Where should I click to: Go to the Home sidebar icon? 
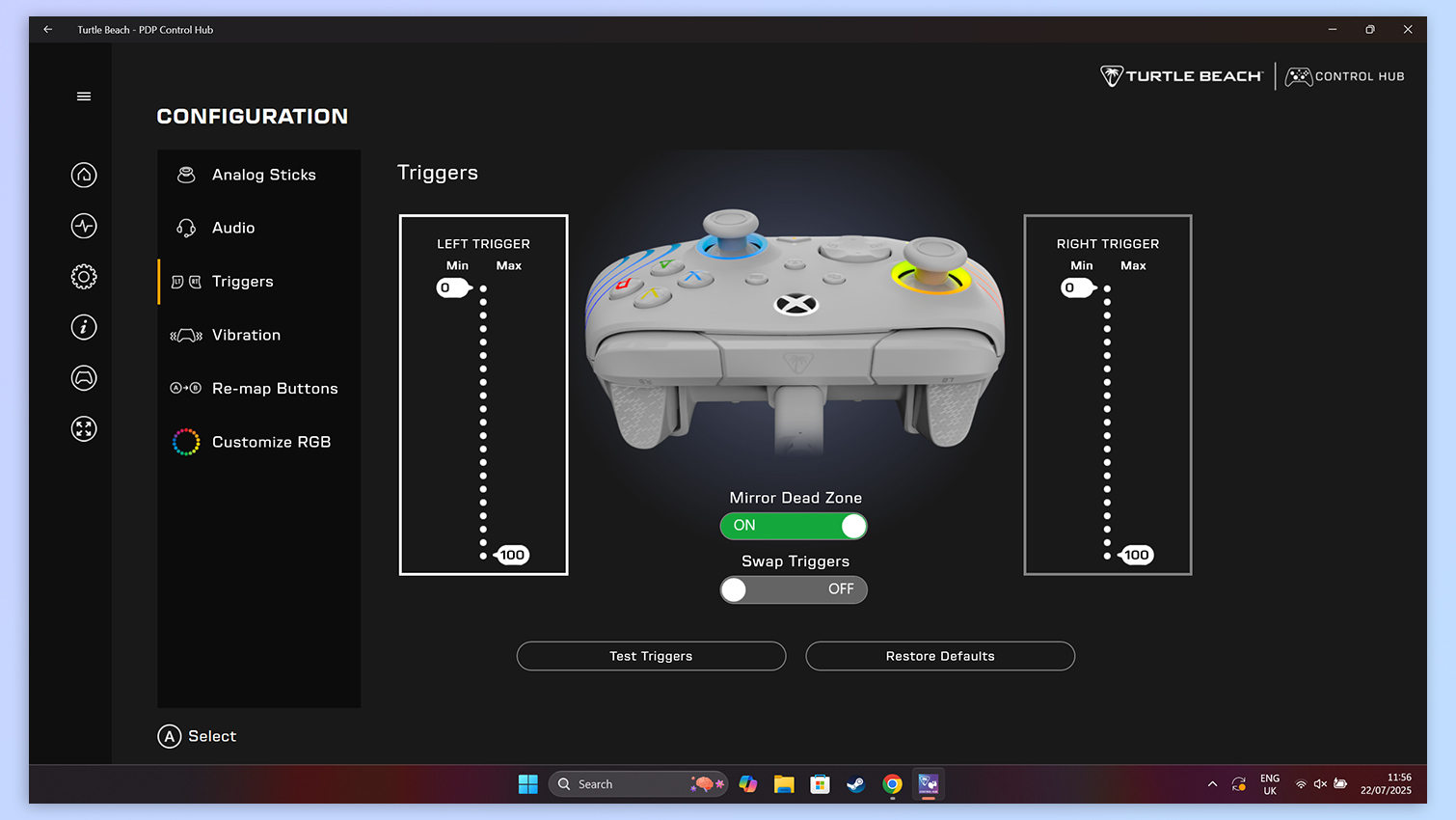click(x=84, y=175)
